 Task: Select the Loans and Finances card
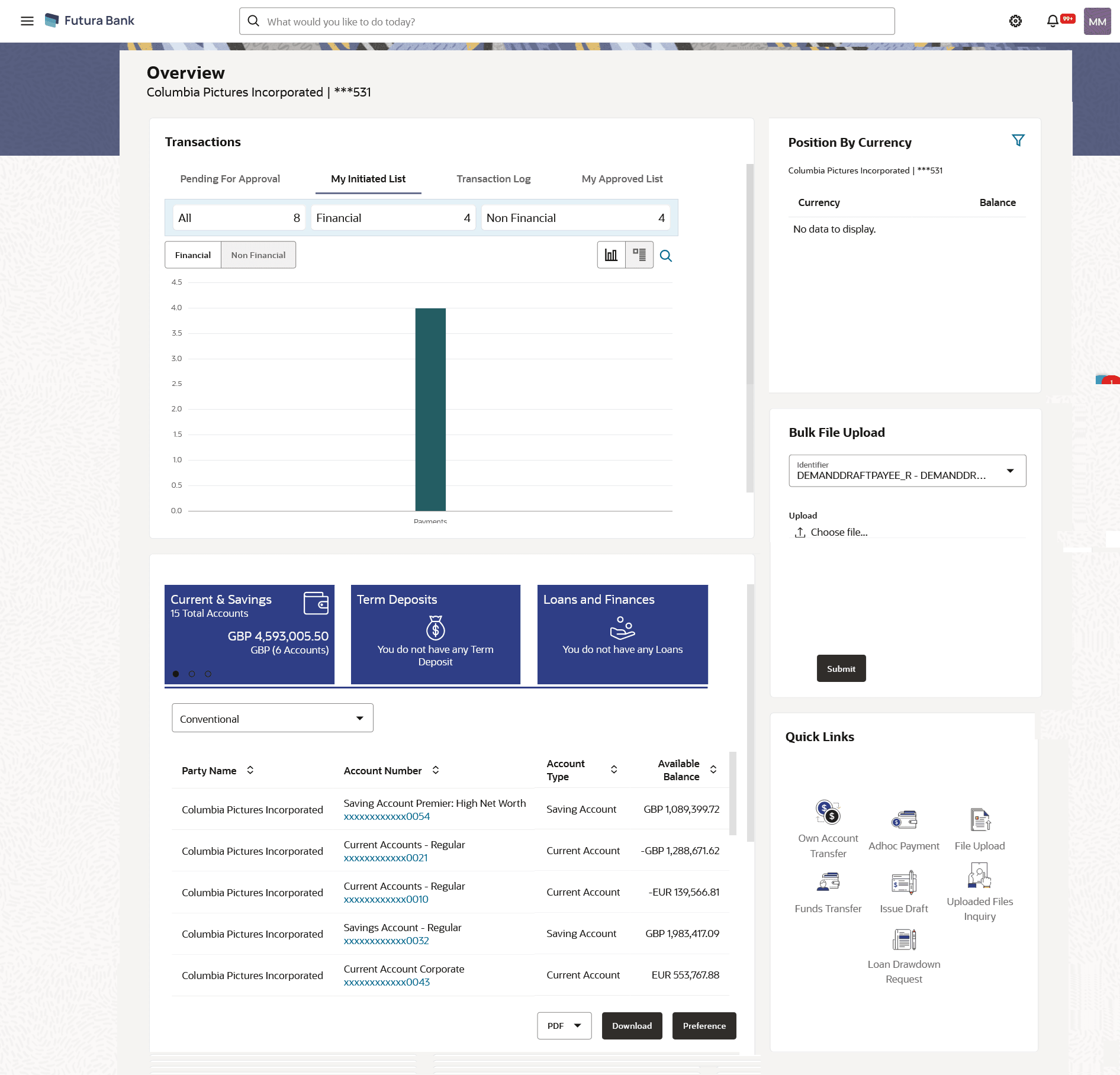click(623, 635)
